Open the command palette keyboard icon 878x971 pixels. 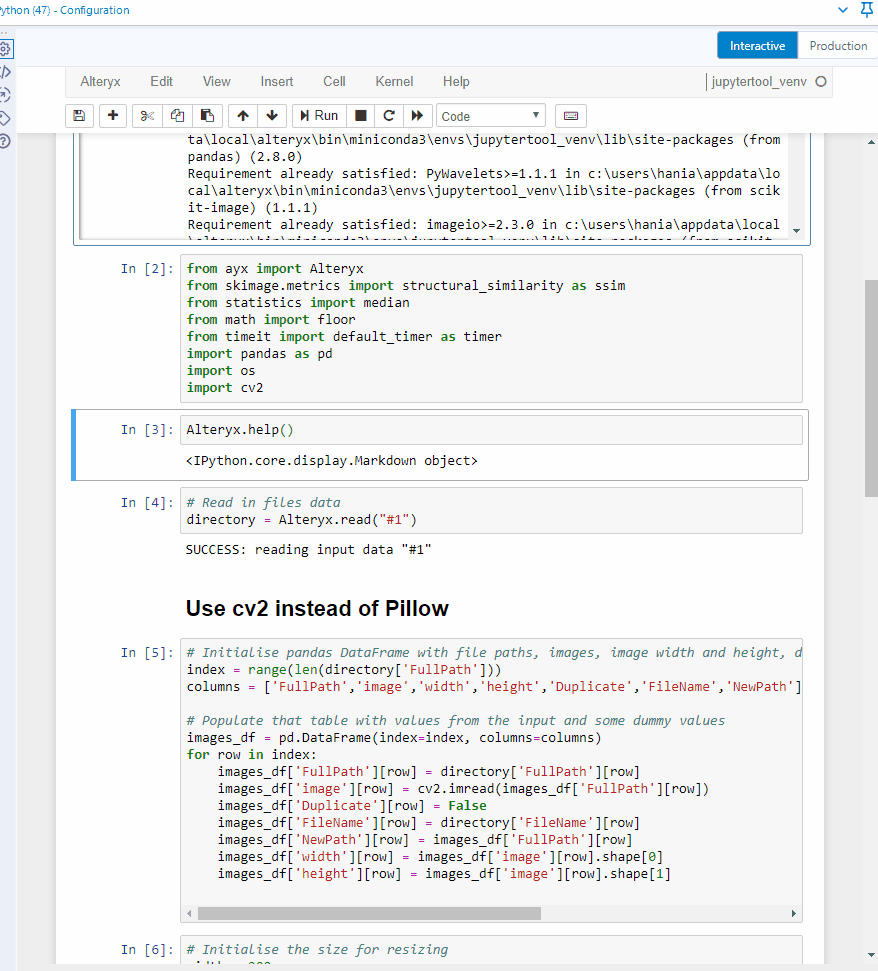571,116
